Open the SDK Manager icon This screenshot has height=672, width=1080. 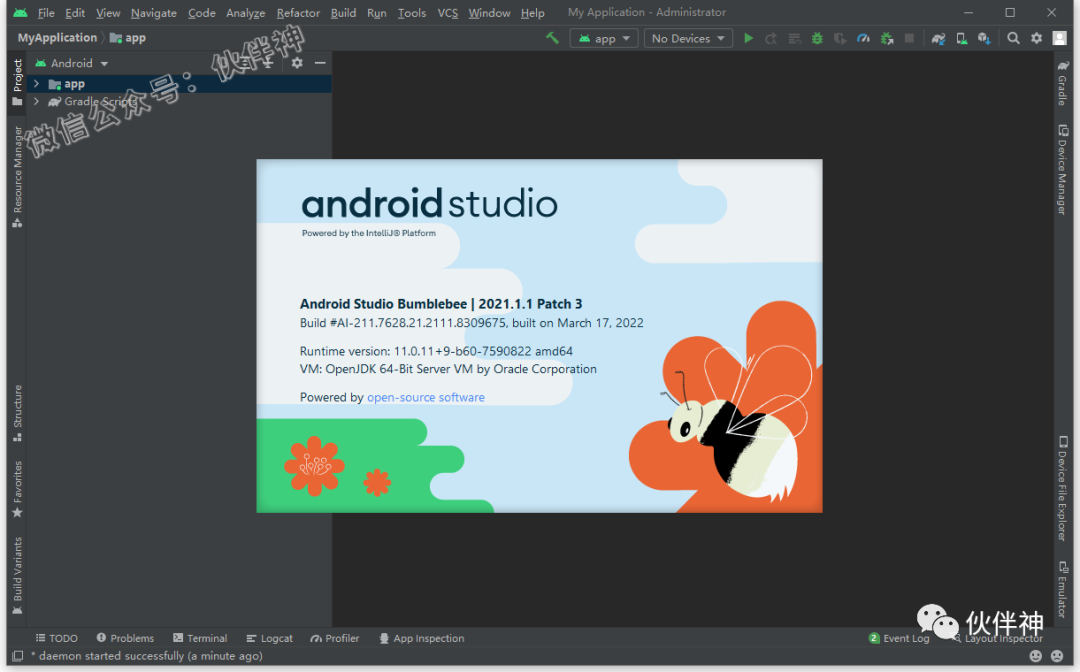[984, 39]
